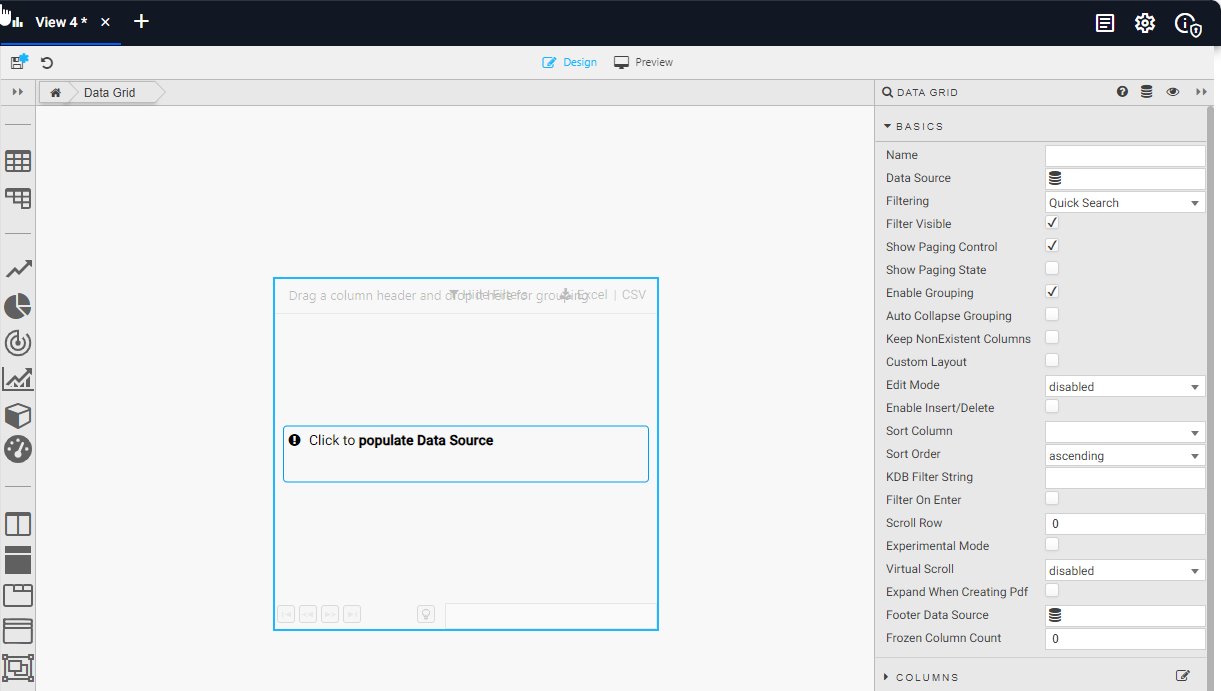Click the Name input field

coord(1125,155)
